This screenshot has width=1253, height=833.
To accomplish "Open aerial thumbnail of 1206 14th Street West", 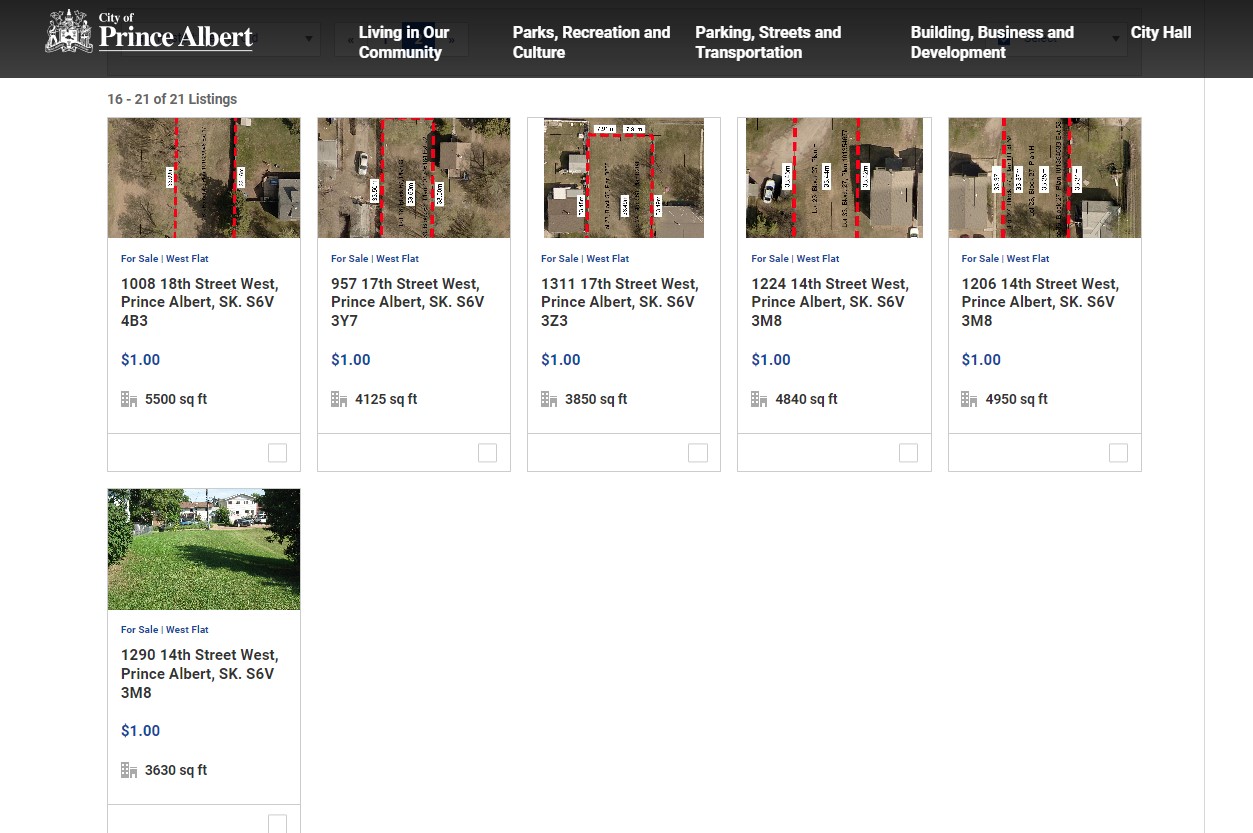I will coord(1045,178).
